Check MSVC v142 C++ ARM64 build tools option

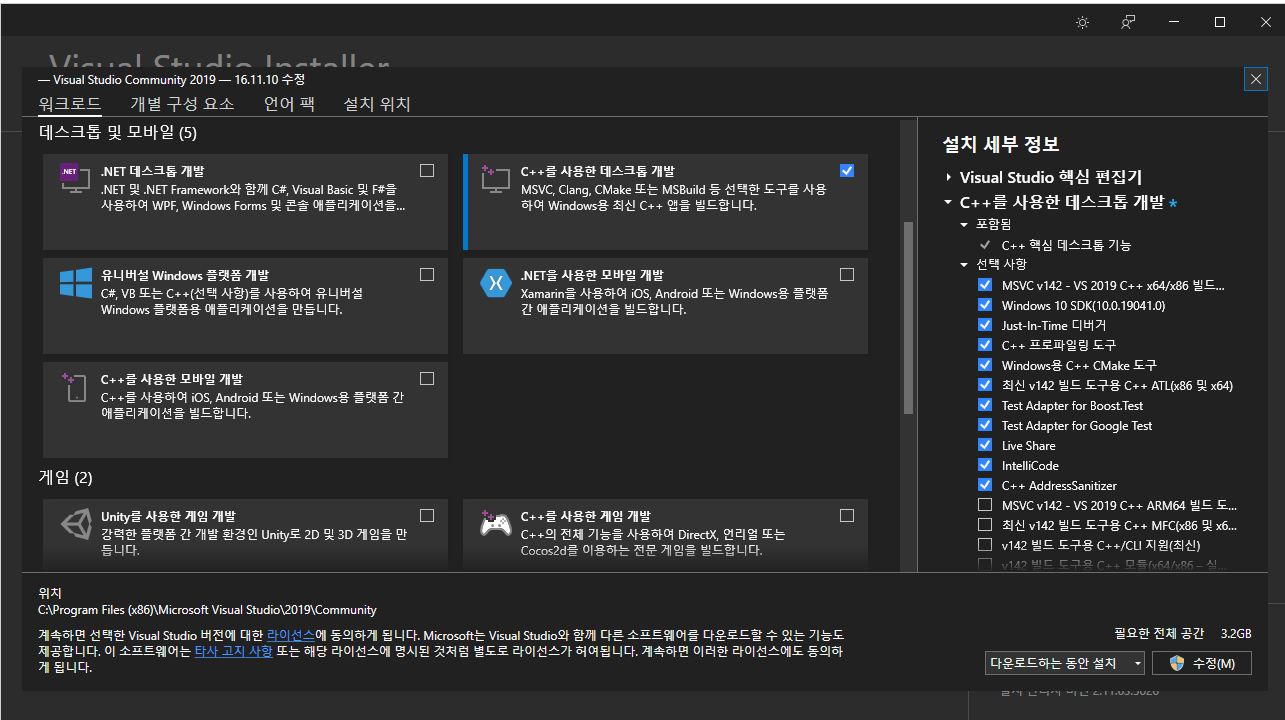(x=985, y=505)
